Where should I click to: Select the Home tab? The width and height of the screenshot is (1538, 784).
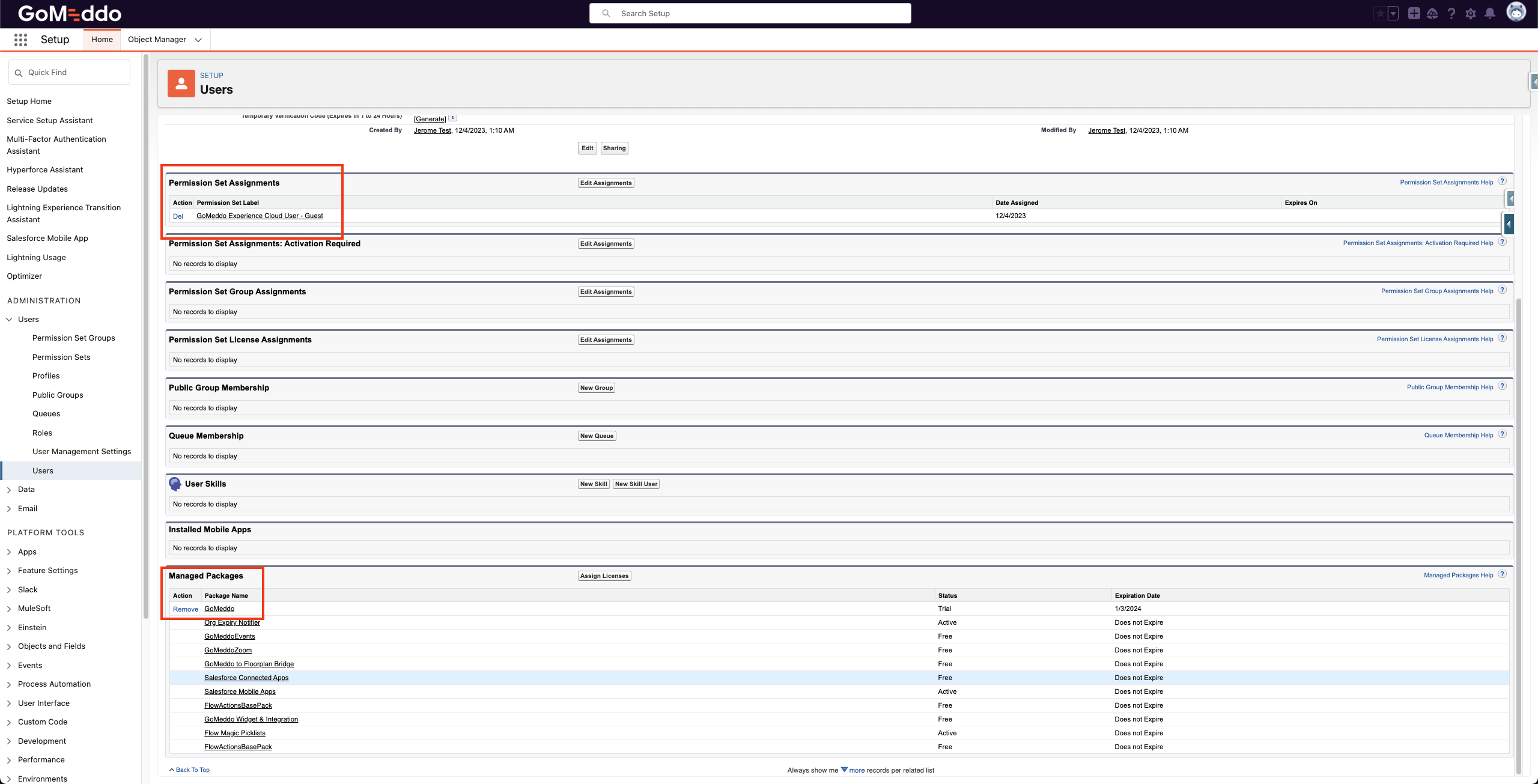coord(102,39)
